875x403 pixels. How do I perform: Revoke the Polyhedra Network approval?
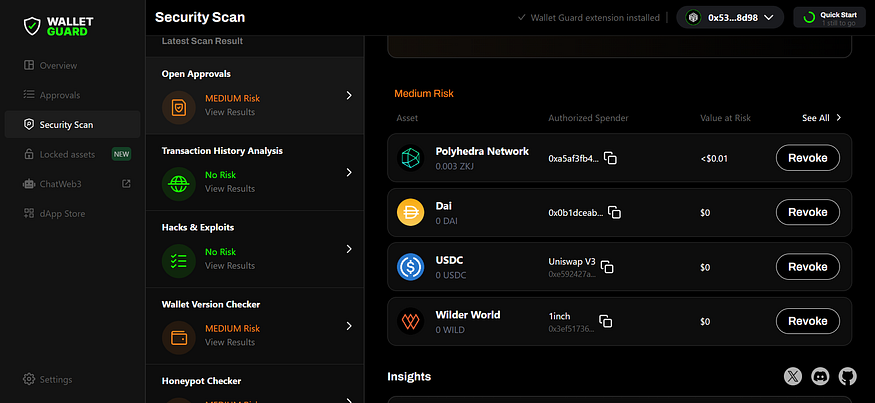pos(807,158)
